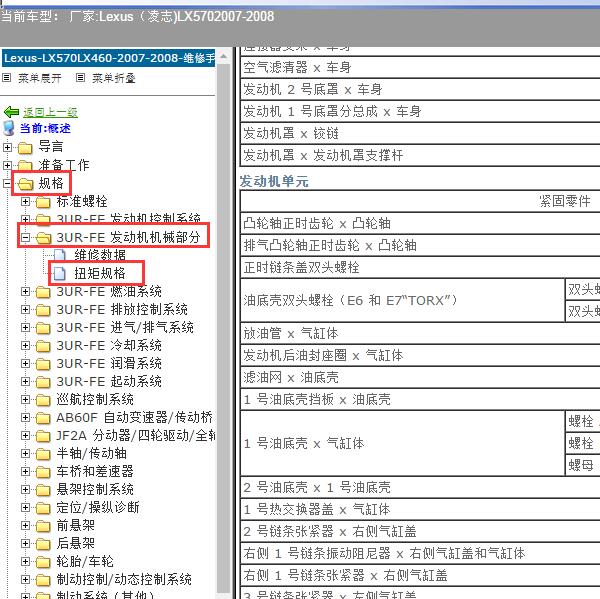Click the JF2A 分动器 folder icon

coord(43,436)
